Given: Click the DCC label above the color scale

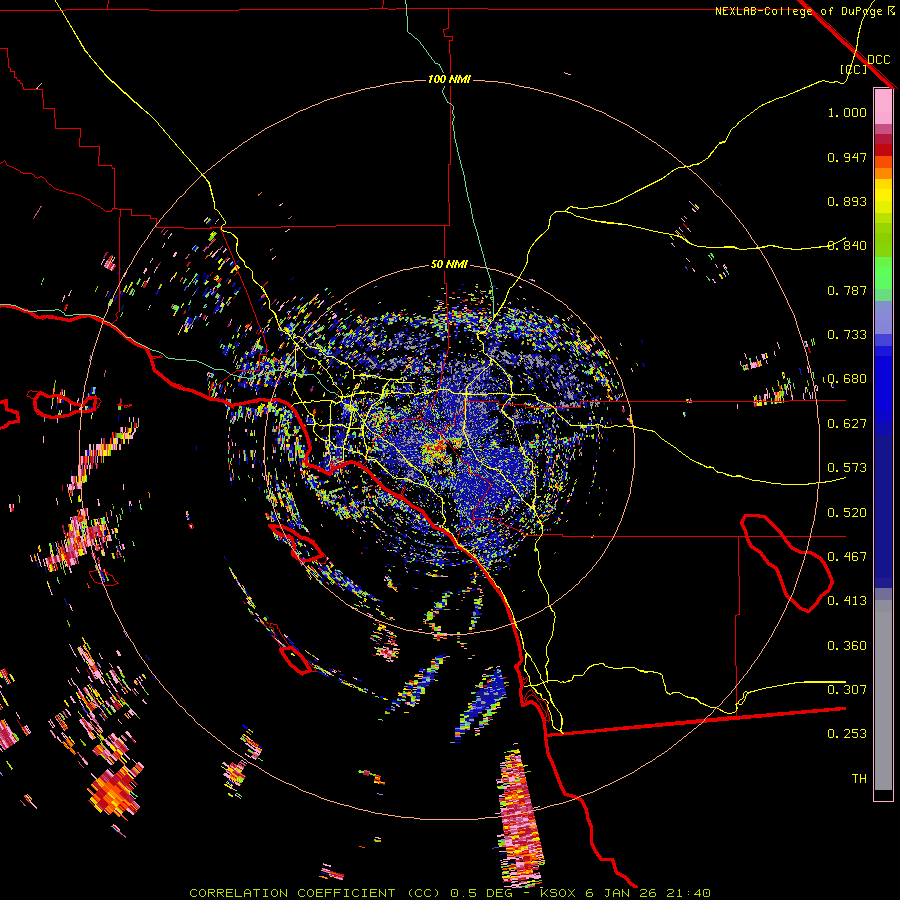Looking at the screenshot, I should [878, 60].
